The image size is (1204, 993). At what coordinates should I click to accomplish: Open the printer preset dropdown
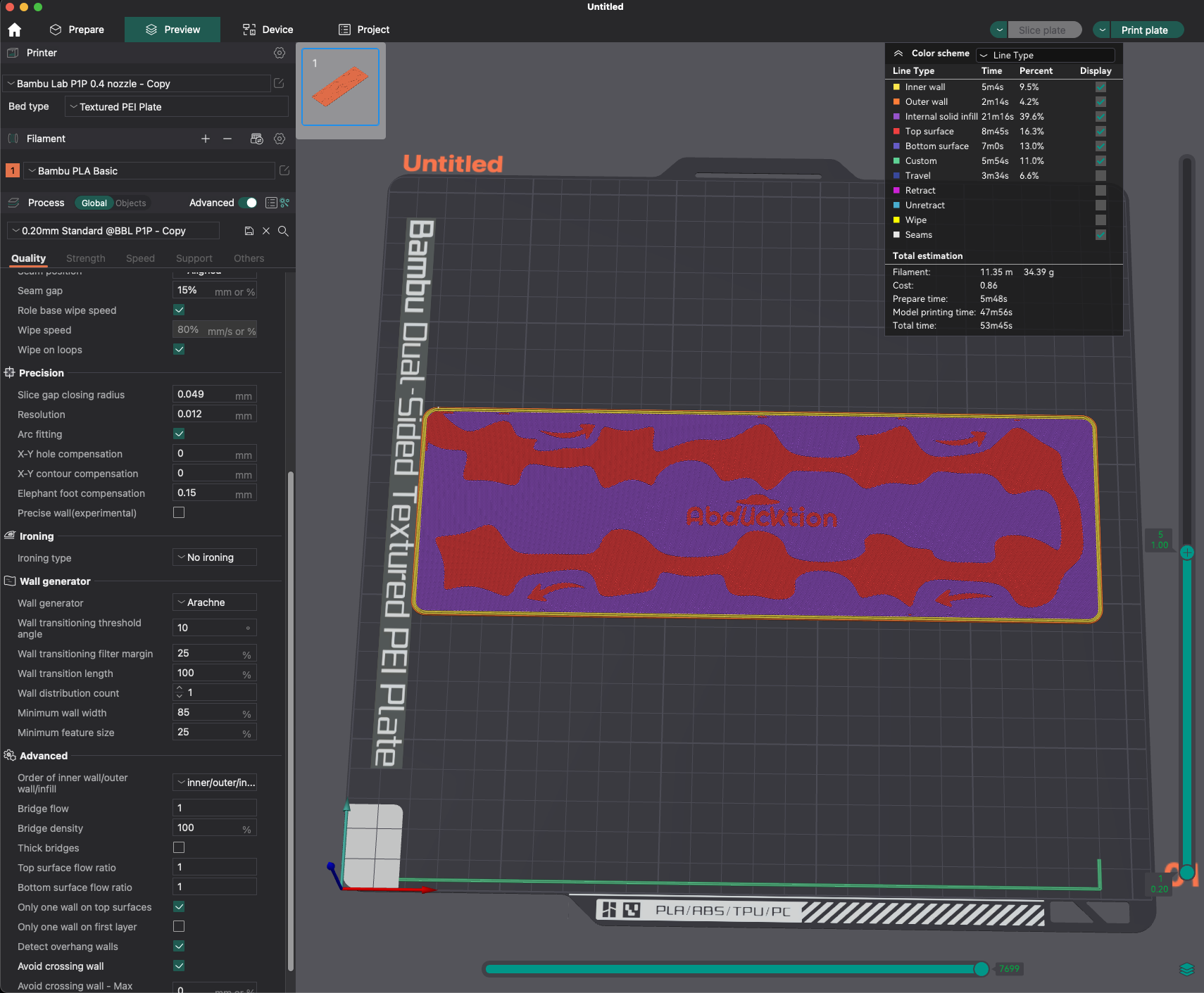[x=137, y=83]
